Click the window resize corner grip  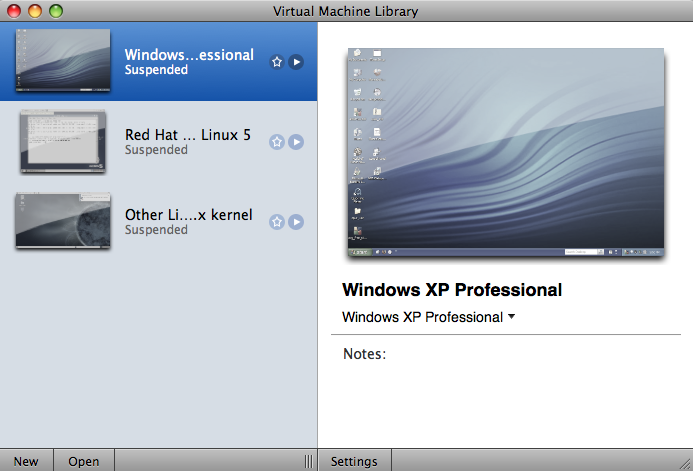tap(685, 463)
